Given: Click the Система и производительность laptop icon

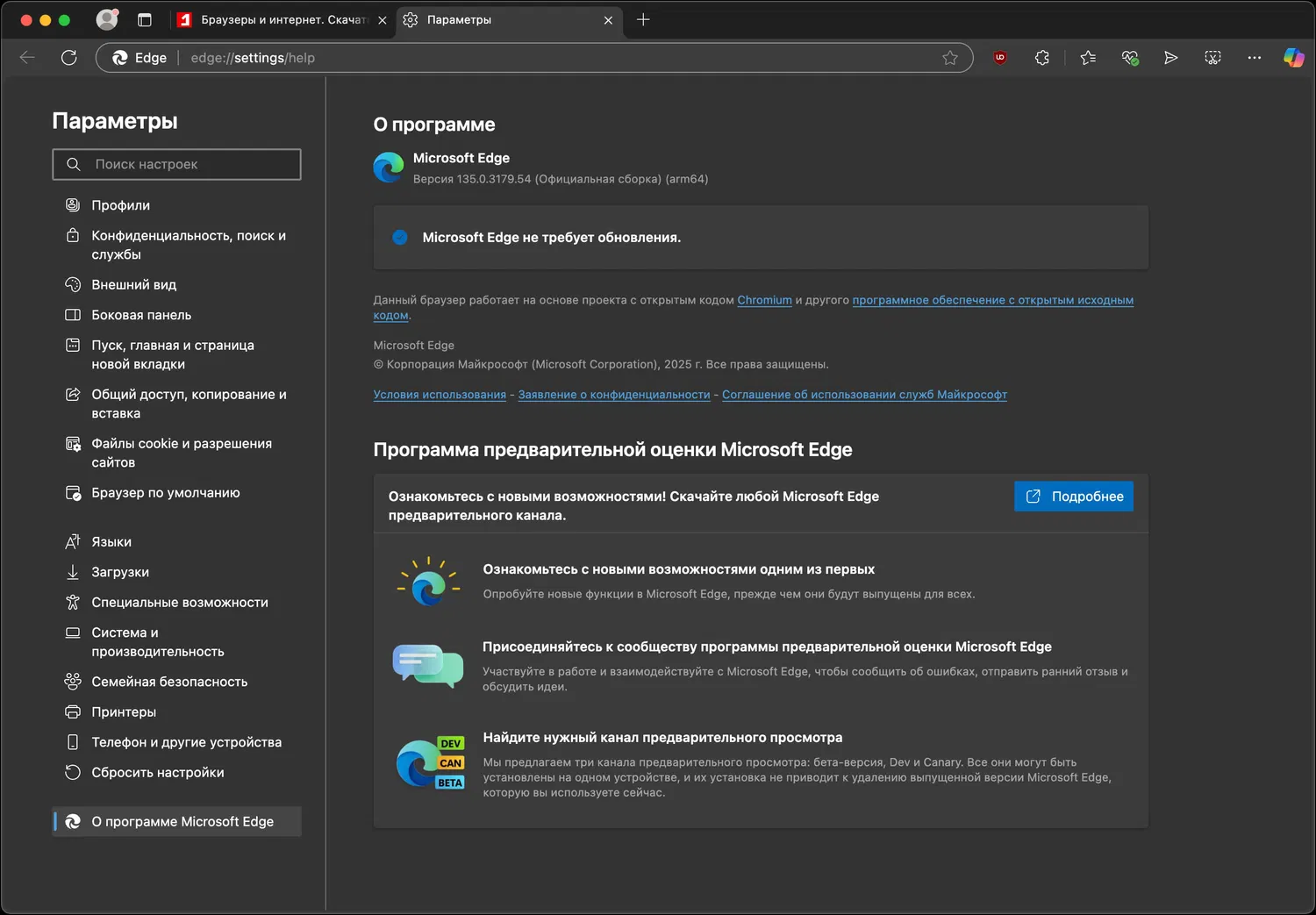Looking at the screenshot, I should click(73, 633).
